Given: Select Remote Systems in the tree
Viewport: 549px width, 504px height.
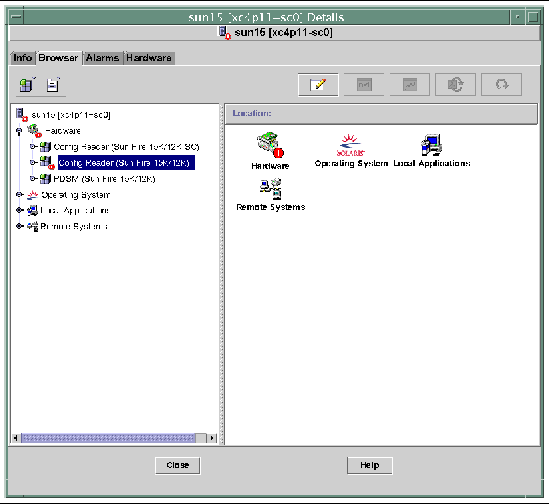Looking at the screenshot, I should [x=74, y=227].
